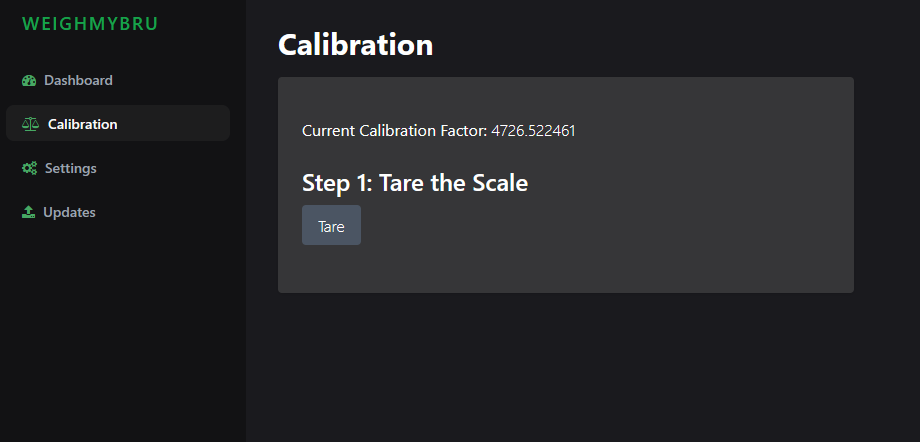Screen dimensions: 920x442
Task: Click the Dashboard gauge icon
Action: point(29,81)
